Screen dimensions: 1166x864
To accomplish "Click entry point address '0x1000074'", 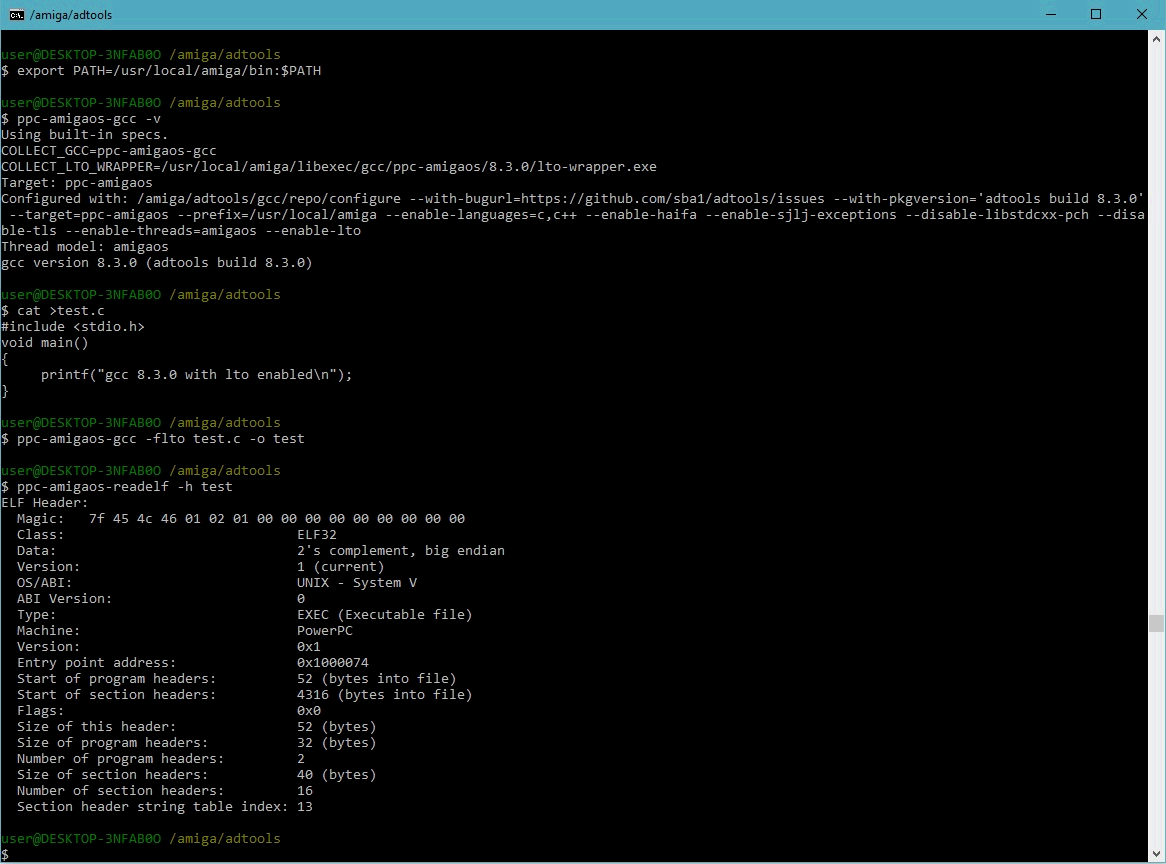I will [332, 662].
